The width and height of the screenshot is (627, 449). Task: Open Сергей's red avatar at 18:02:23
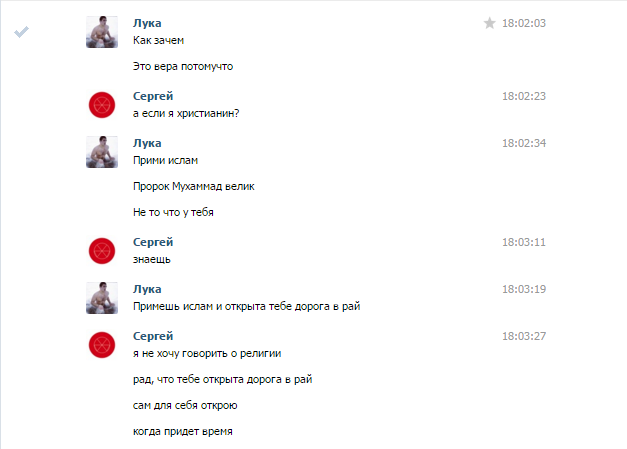click(x=102, y=105)
